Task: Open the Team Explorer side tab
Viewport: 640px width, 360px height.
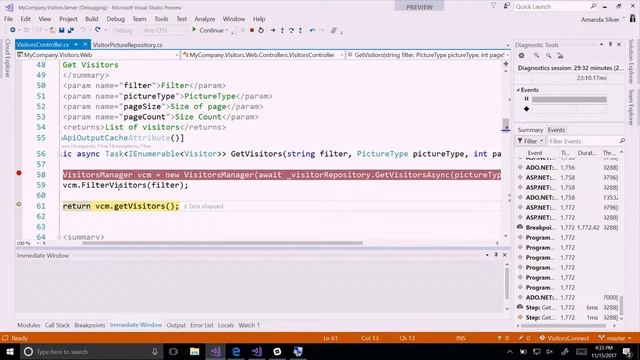Action: coord(631,107)
